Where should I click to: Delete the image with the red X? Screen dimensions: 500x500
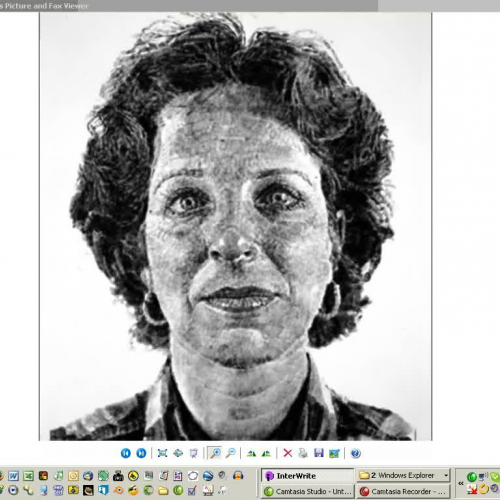(288, 453)
